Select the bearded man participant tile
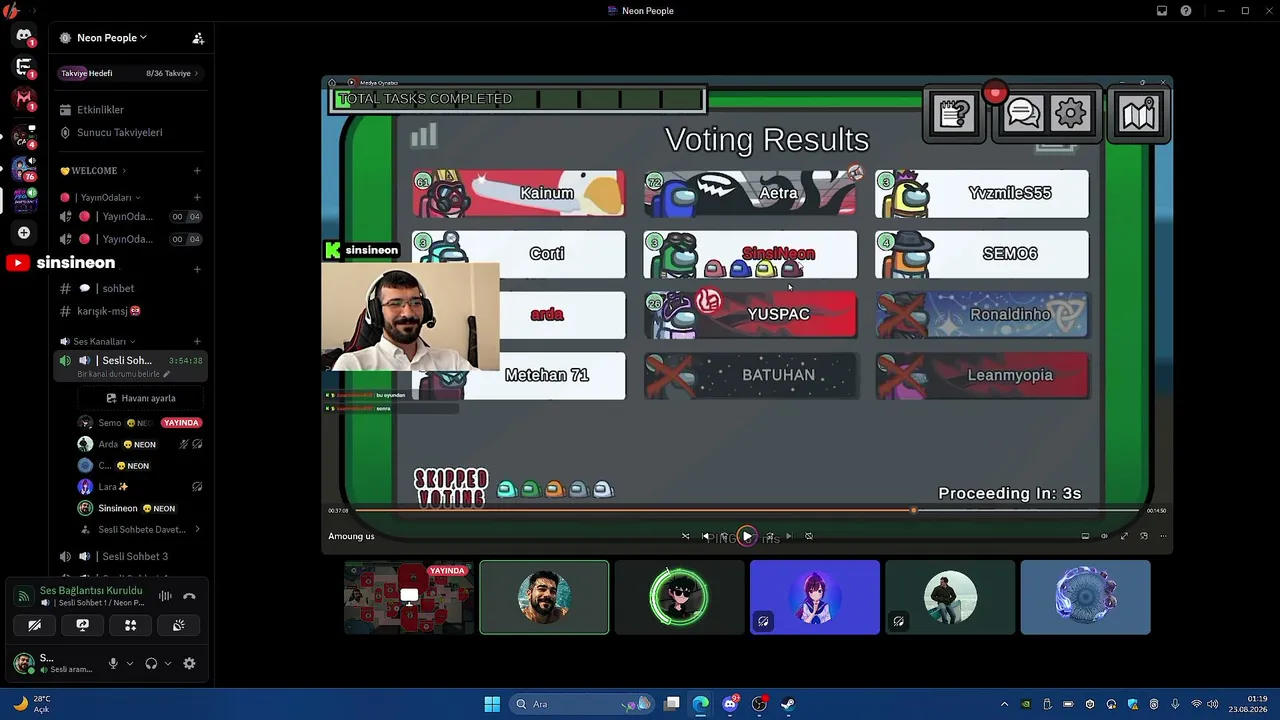This screenshot has height=720, width=1280. click(544, 597)
